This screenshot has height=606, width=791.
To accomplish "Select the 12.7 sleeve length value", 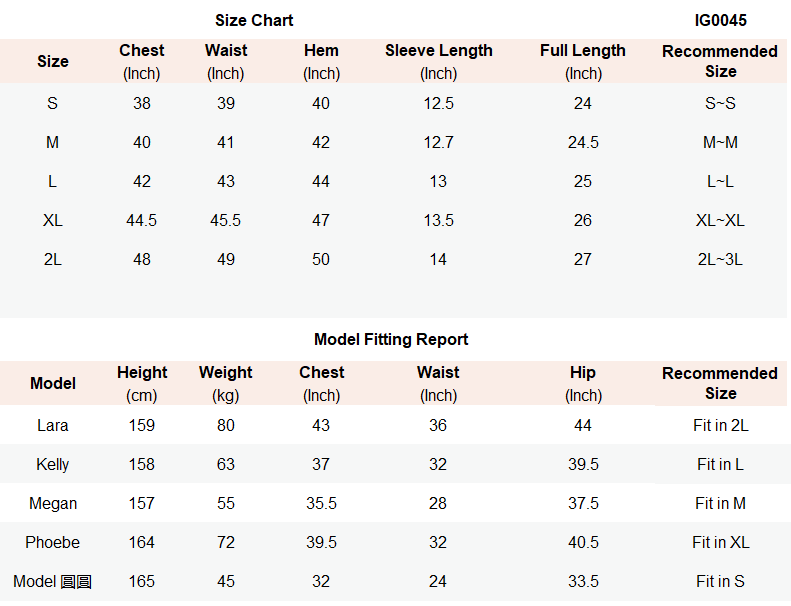I will pos(438,142).
